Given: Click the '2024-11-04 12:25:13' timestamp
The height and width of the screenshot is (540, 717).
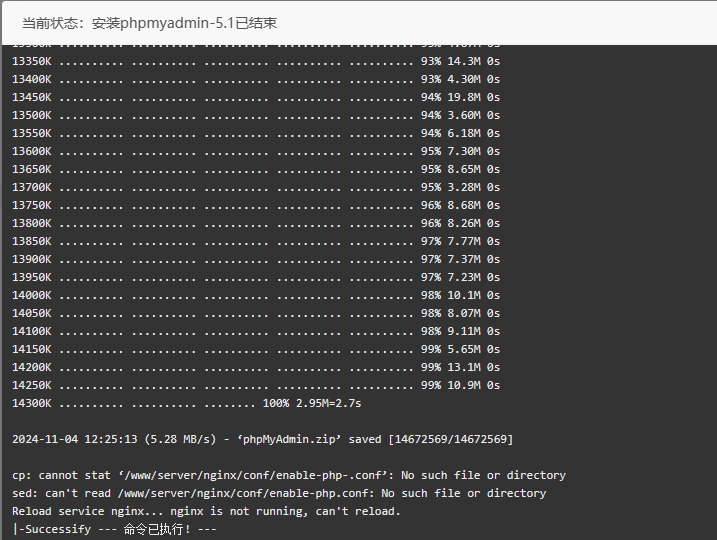Looking at the screenshot, I should point(75,439).
